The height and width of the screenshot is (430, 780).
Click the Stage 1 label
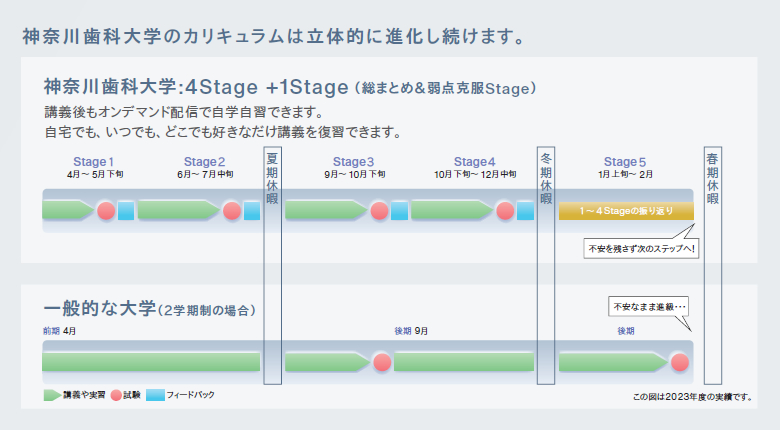click(94, 162)
